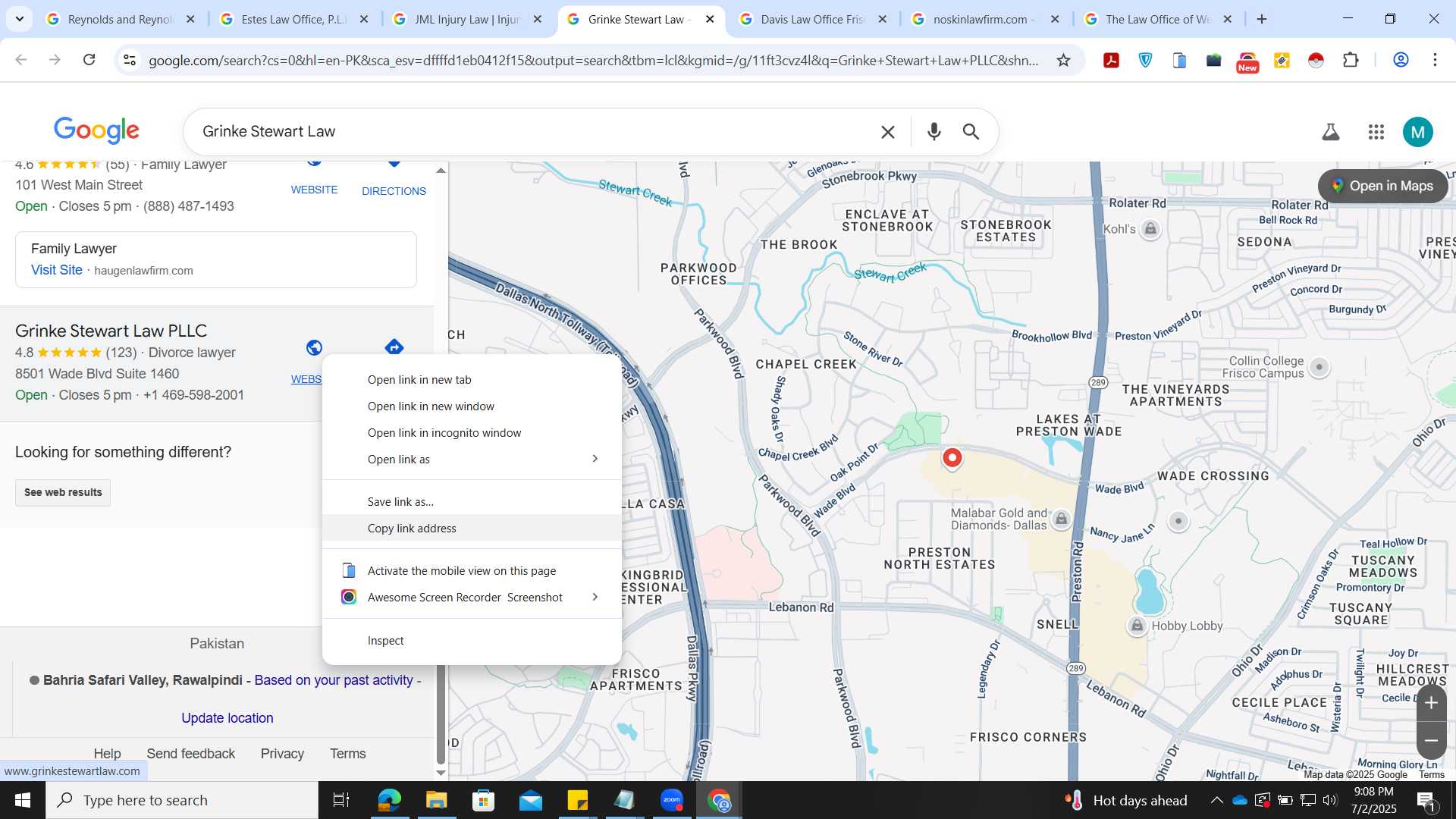Open Chrome's three-dot menu

point(1435,60)
